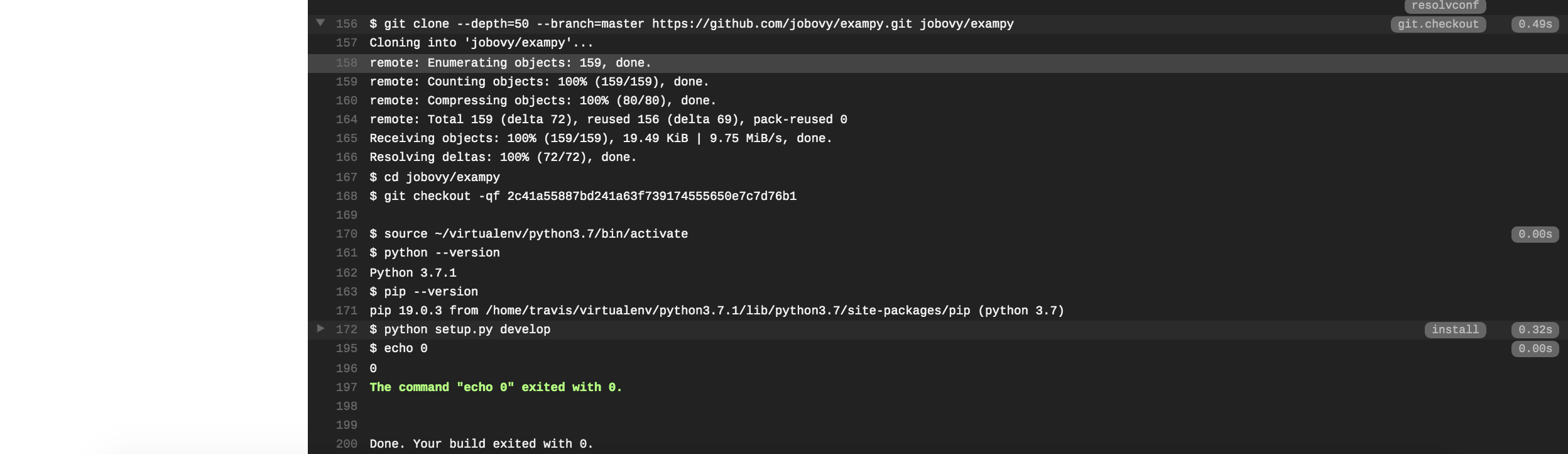Viewport: 1568px width, 454px height.
Task: Expand the python setup.py develop fold
Action: click(x=320, y=328)
